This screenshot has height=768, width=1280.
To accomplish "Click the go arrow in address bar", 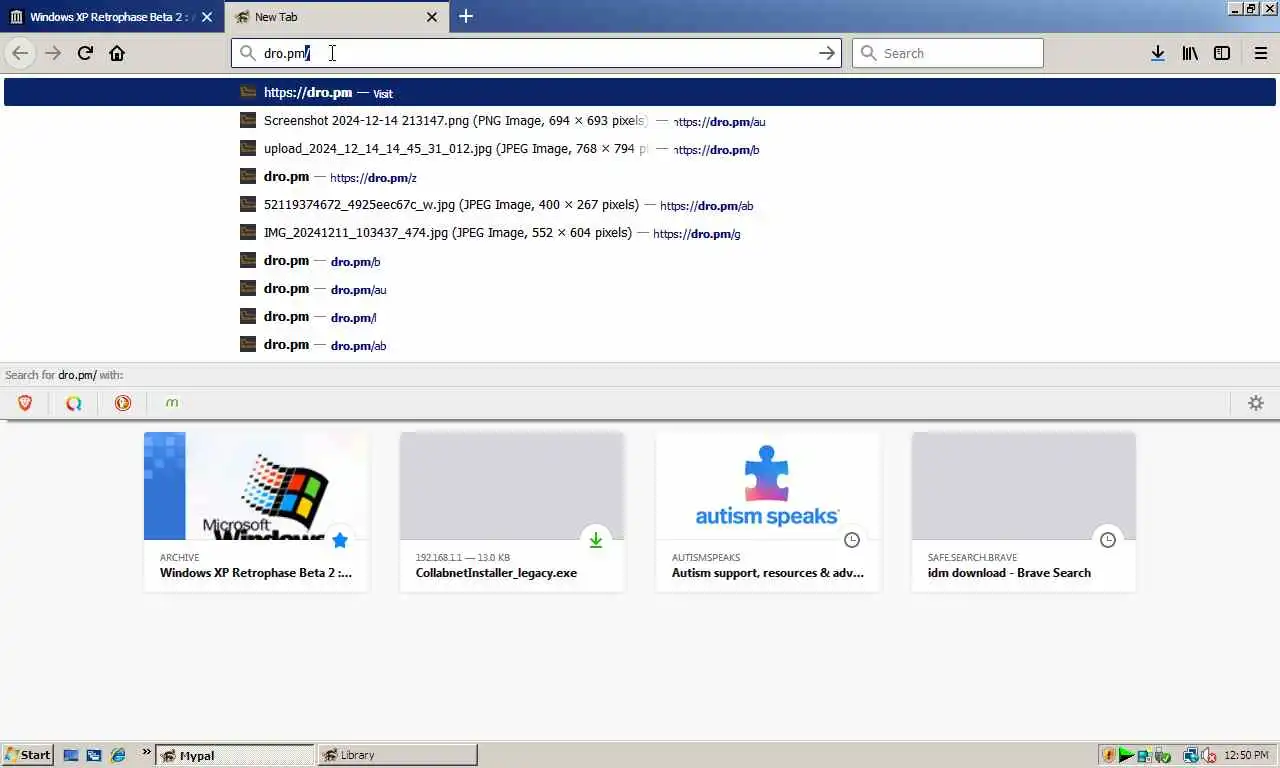I will [x=827, y=53].
